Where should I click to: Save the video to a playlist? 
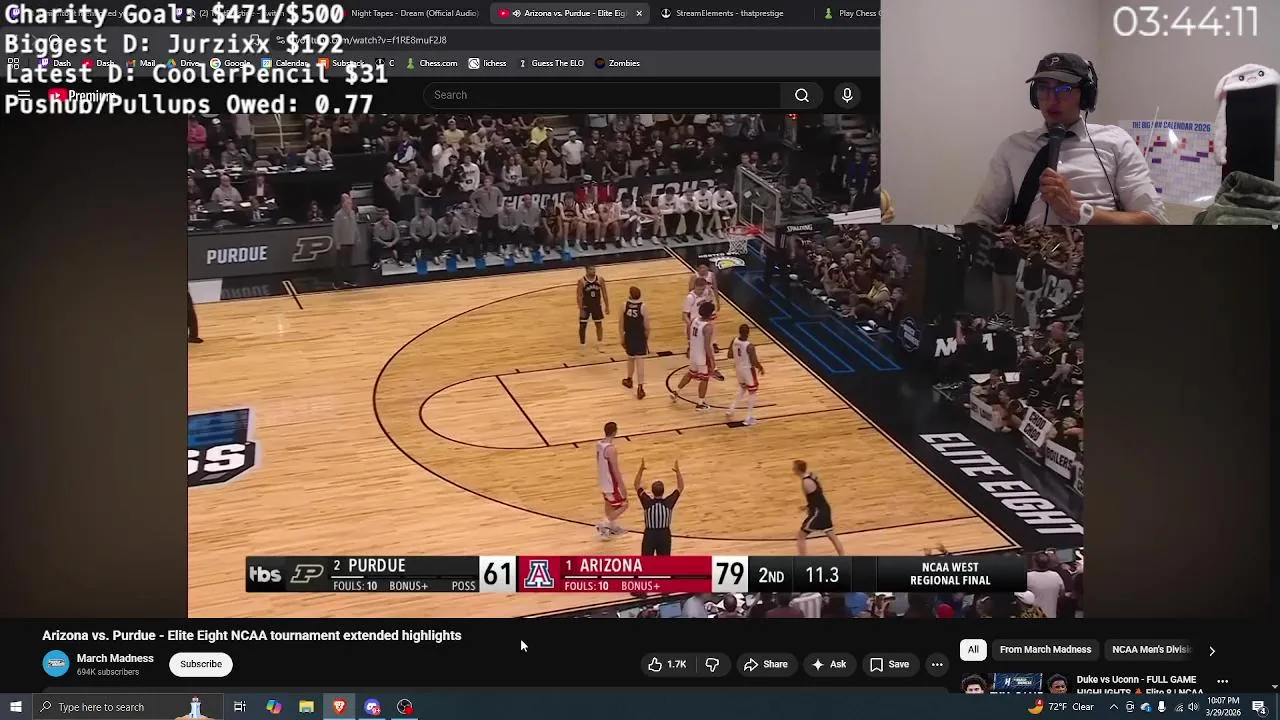coord(889,664)
